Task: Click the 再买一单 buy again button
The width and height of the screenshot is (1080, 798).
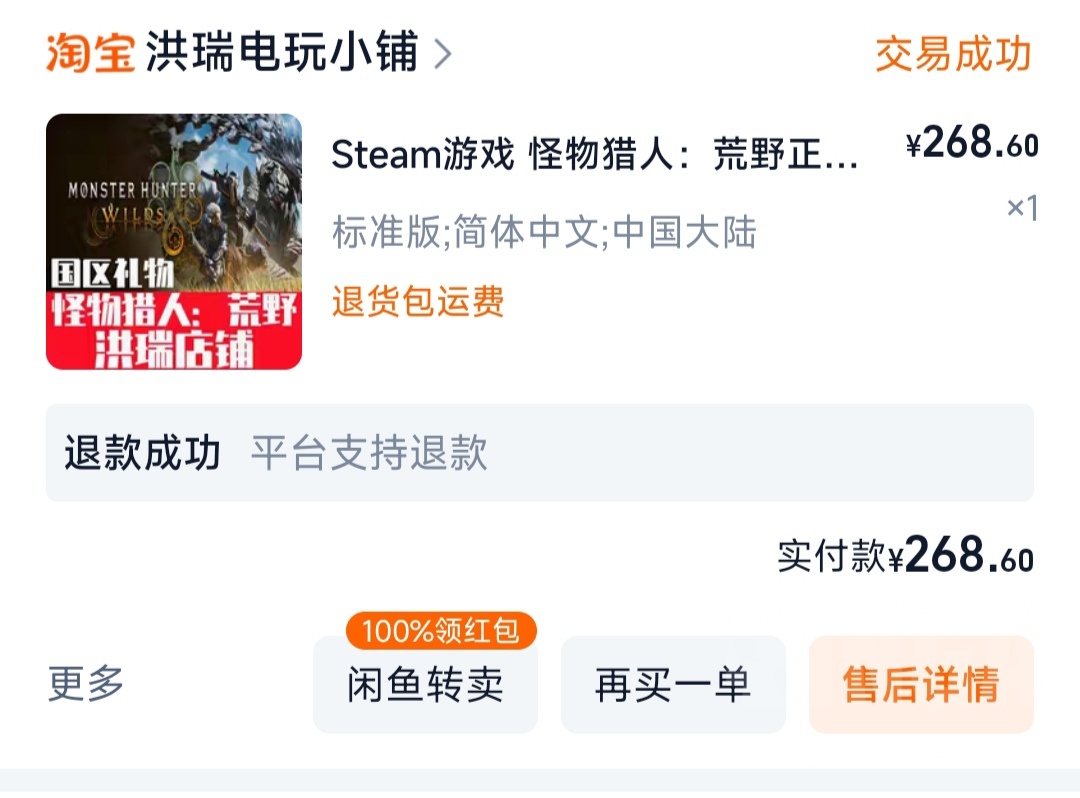Action: [x=672, y=685]
